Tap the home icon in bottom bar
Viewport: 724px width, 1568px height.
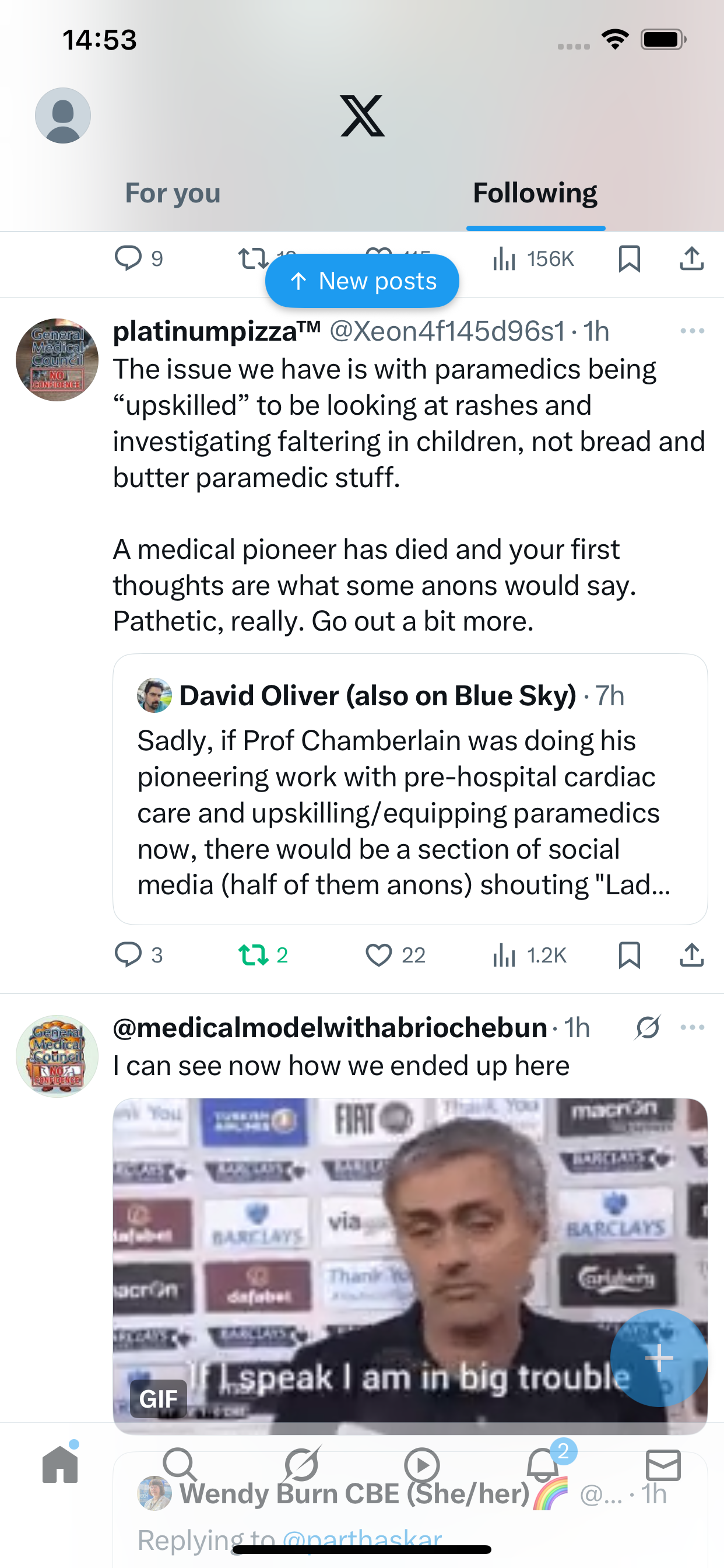60,1464
